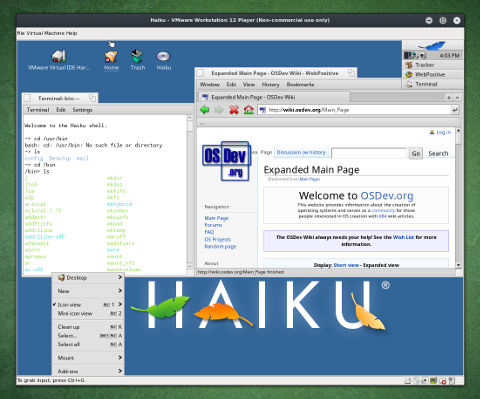Open the Random page link
The image size is (480, 399).
point(220,246)
